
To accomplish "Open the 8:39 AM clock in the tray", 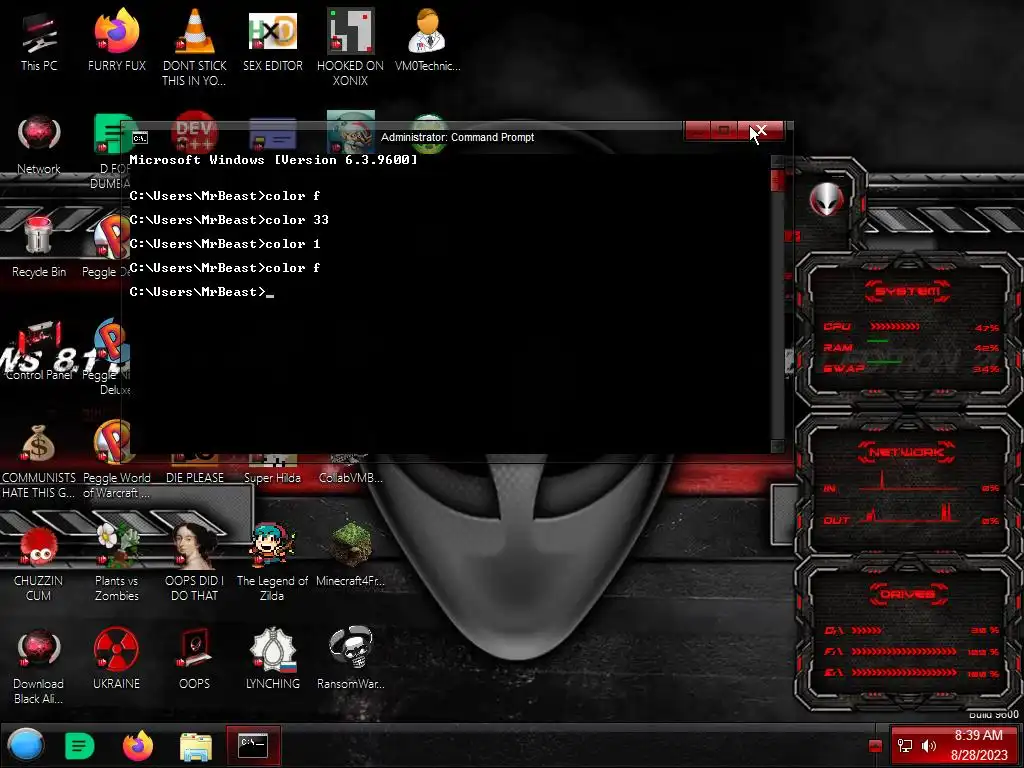I will (x=978, y=745).
